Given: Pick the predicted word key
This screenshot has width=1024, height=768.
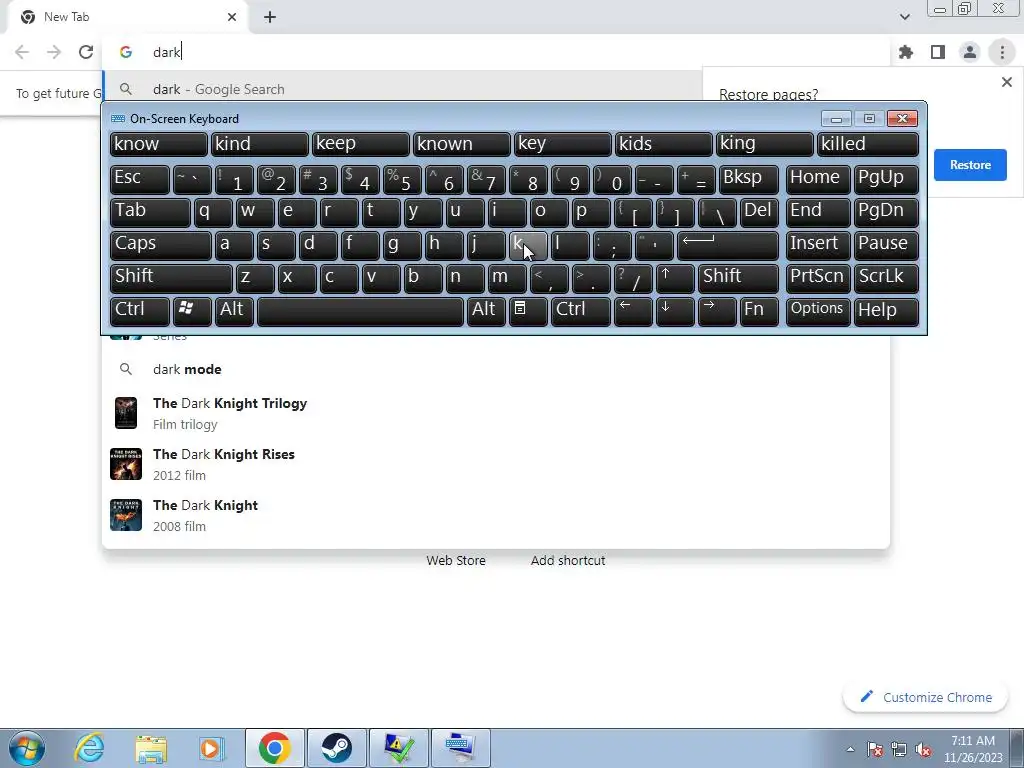Looking at the screenshot, I should pos(563,144).
